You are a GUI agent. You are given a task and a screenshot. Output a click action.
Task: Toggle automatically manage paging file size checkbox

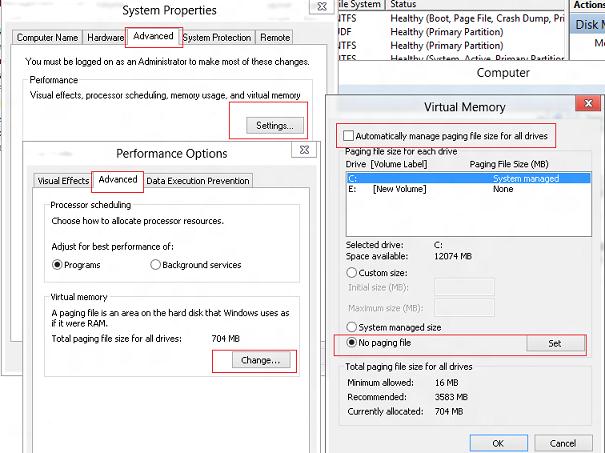click(x=348, y=136)
